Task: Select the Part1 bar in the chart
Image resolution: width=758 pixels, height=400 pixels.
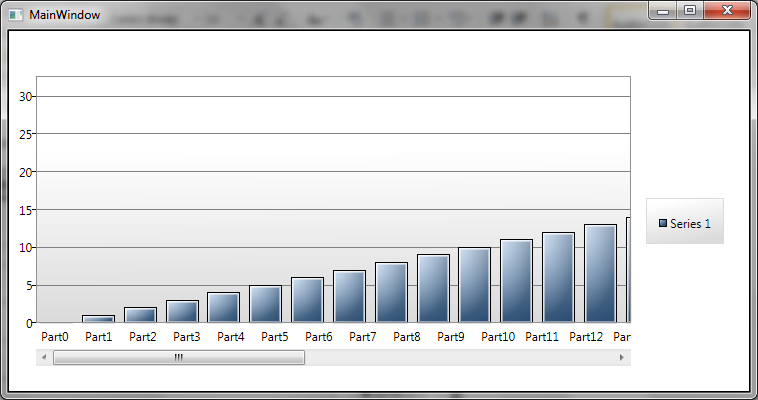Action: pos(98,319)
